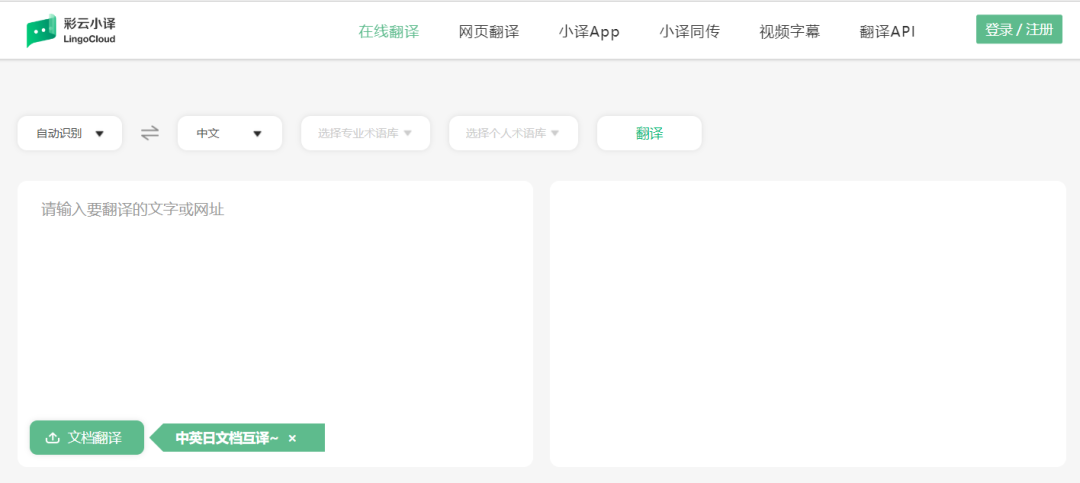This screenshot has width=1080, height=483.
Task: Click the 中英日文档互译 banner text
Action: pos(226,438)
